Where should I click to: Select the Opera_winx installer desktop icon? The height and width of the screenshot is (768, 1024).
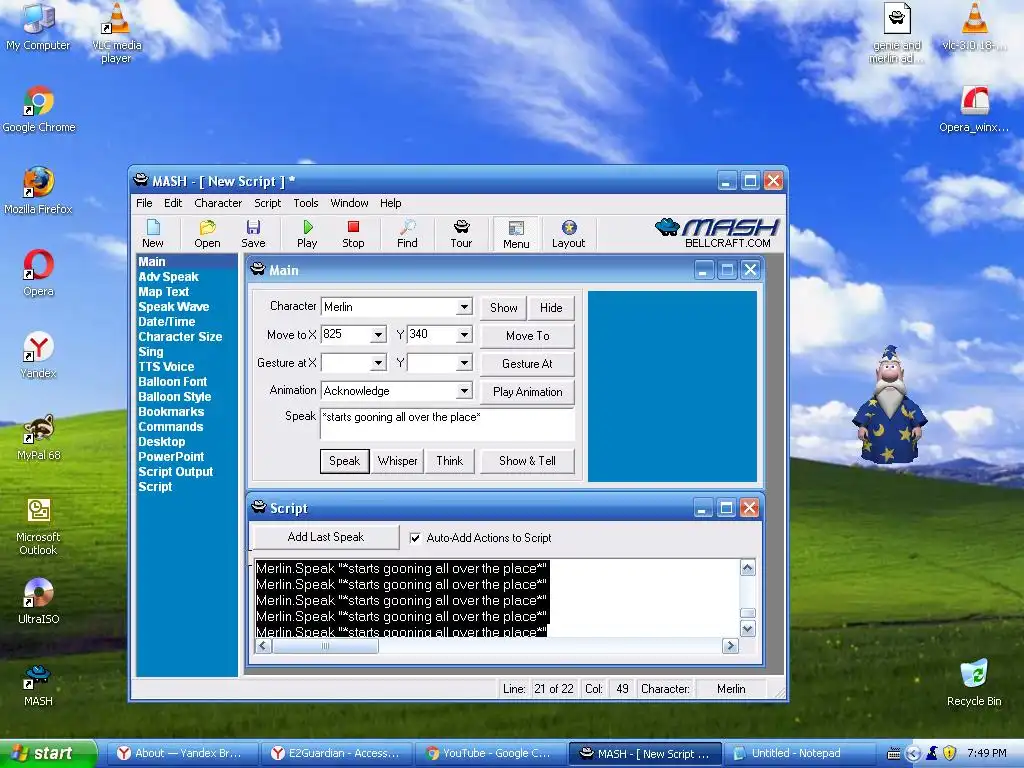974,109
